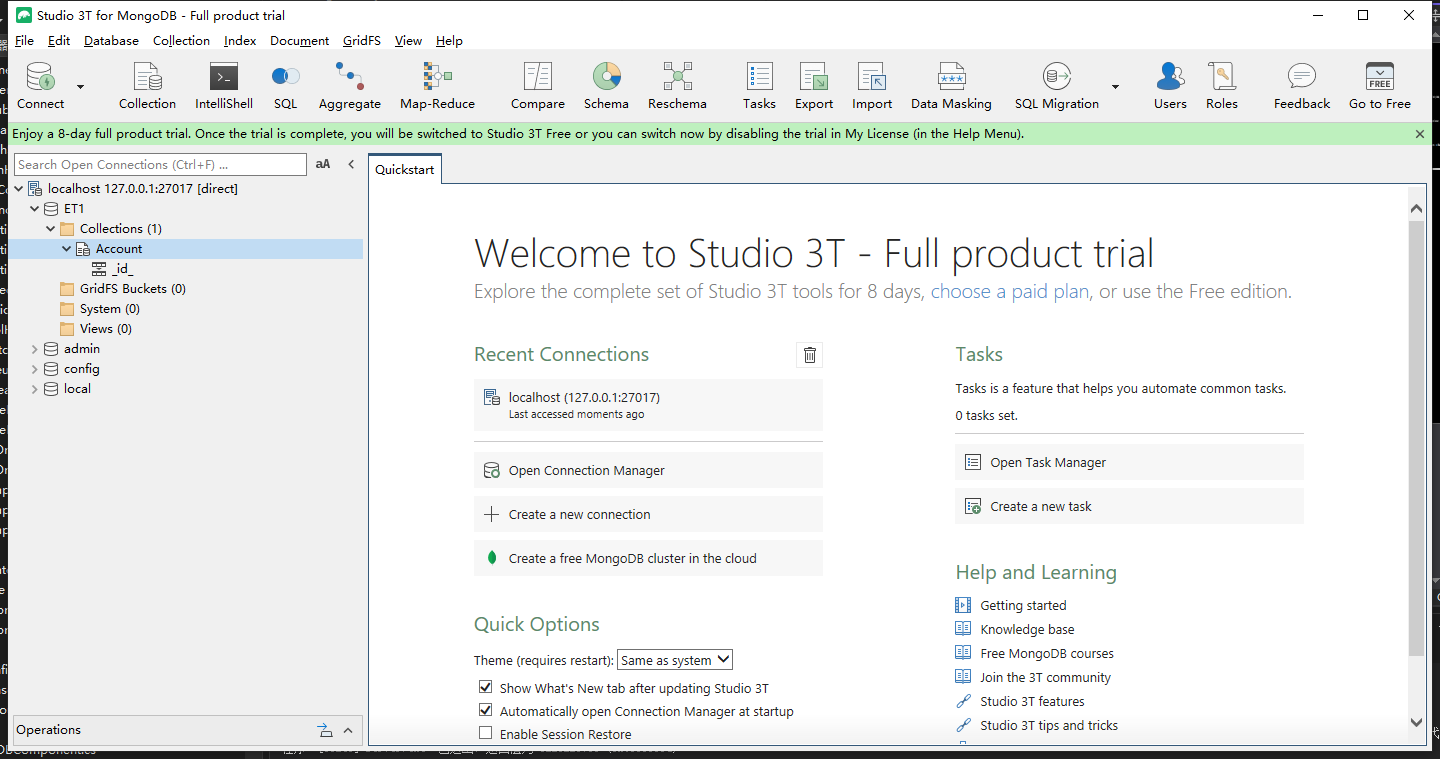The image size is (1440, 759).
Task: Open the SQL Migration tool
Action: click(x=1056, y=86)
